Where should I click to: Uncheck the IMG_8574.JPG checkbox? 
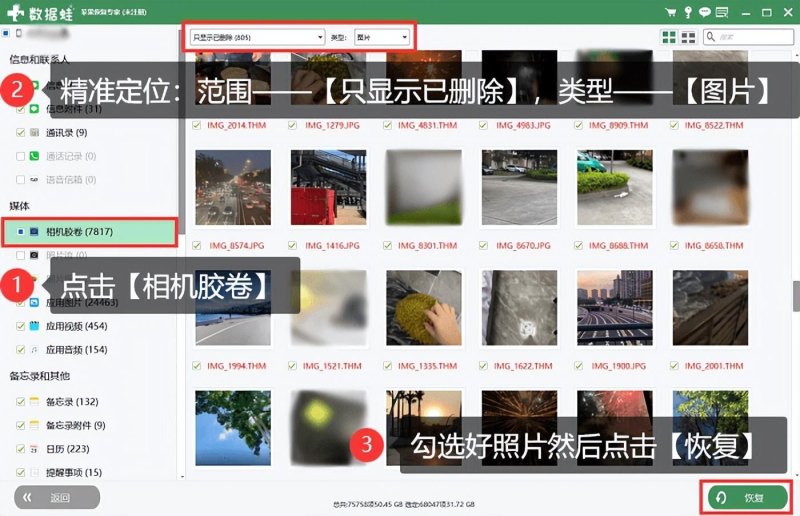click(196, 245)
